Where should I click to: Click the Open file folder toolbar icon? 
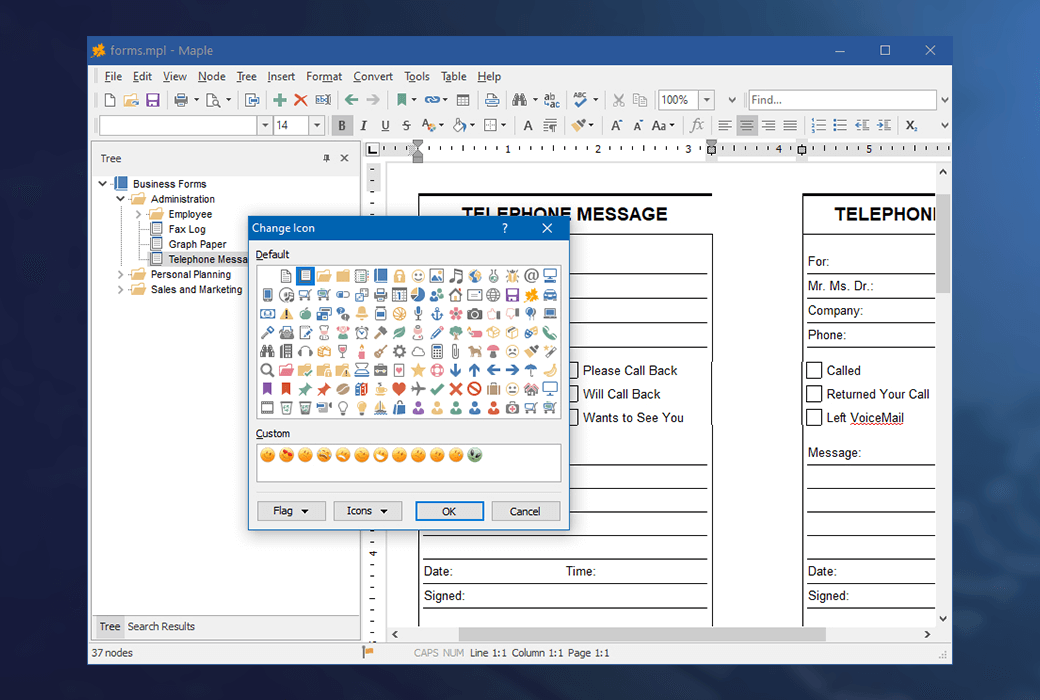click(x=131, y=100)
